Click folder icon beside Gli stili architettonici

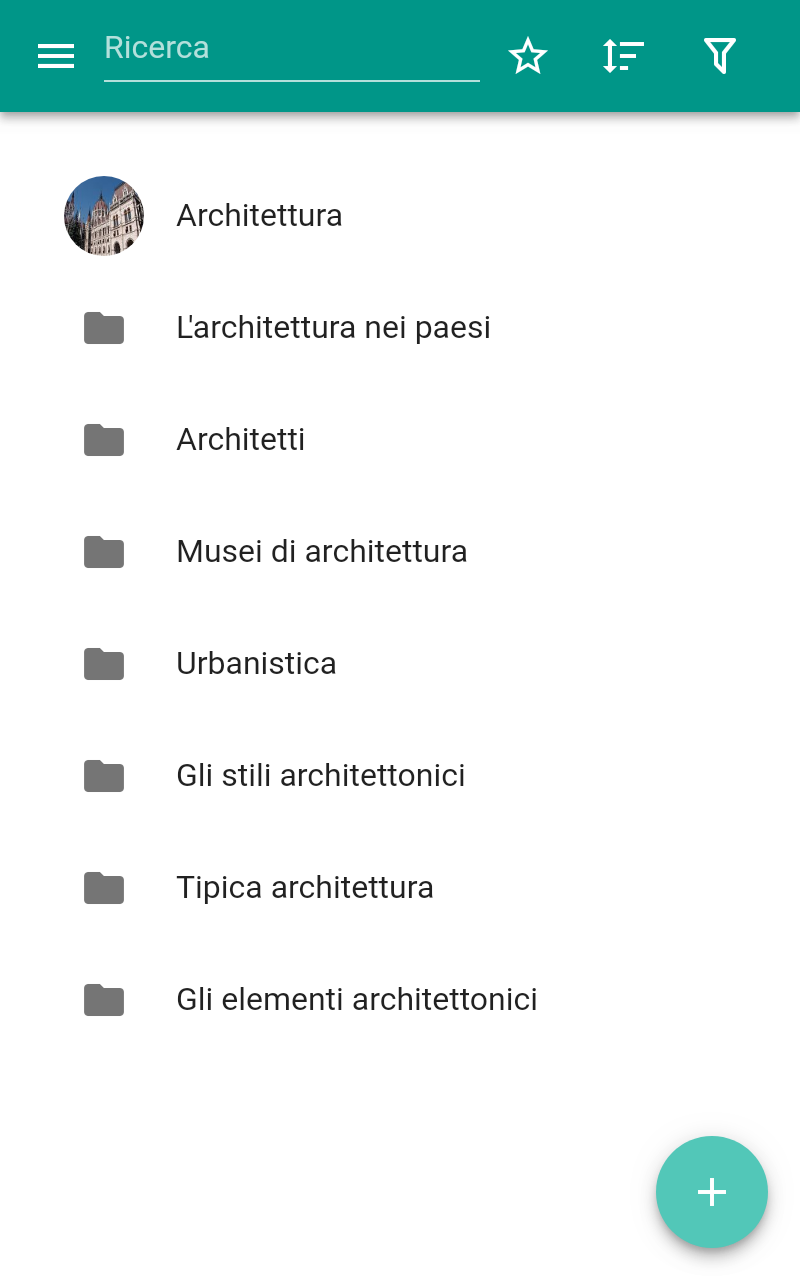click(104, 776)
